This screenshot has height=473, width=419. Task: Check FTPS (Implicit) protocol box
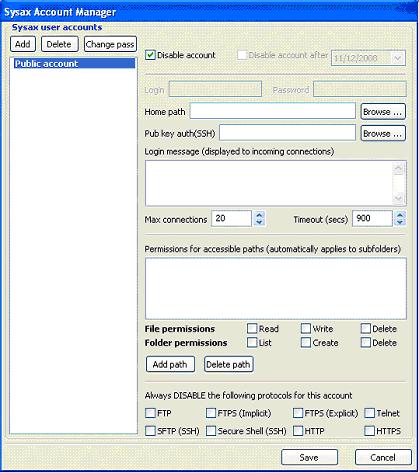tap(211, 413)
